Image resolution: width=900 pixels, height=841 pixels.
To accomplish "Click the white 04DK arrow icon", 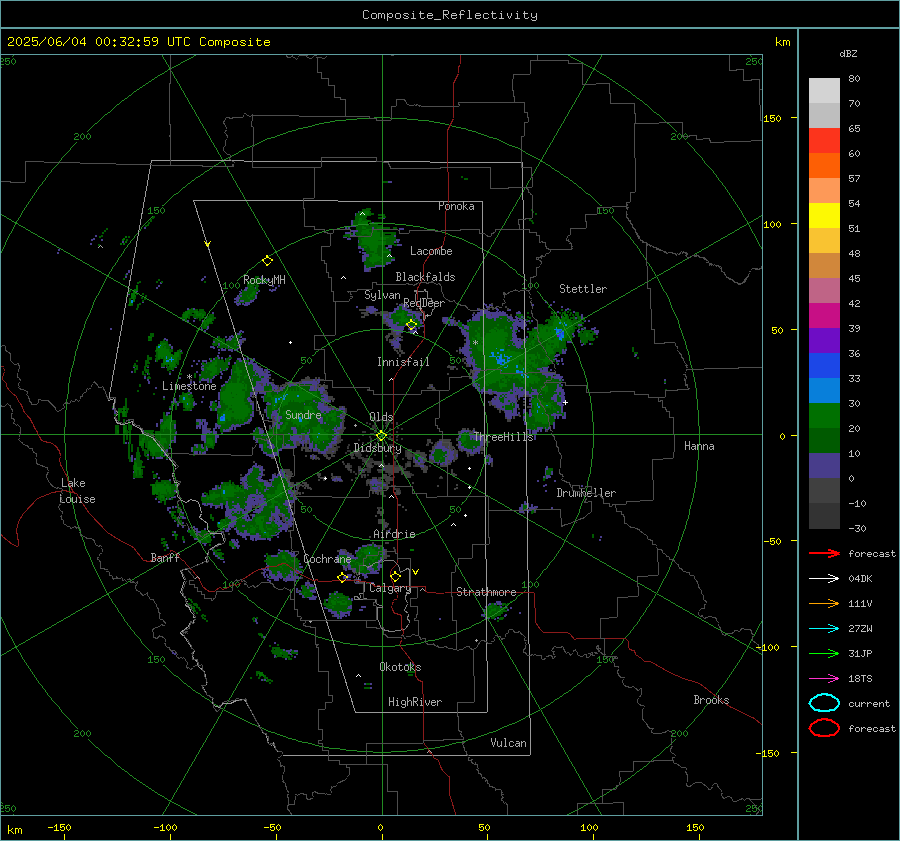I will (x=824, y=579).
